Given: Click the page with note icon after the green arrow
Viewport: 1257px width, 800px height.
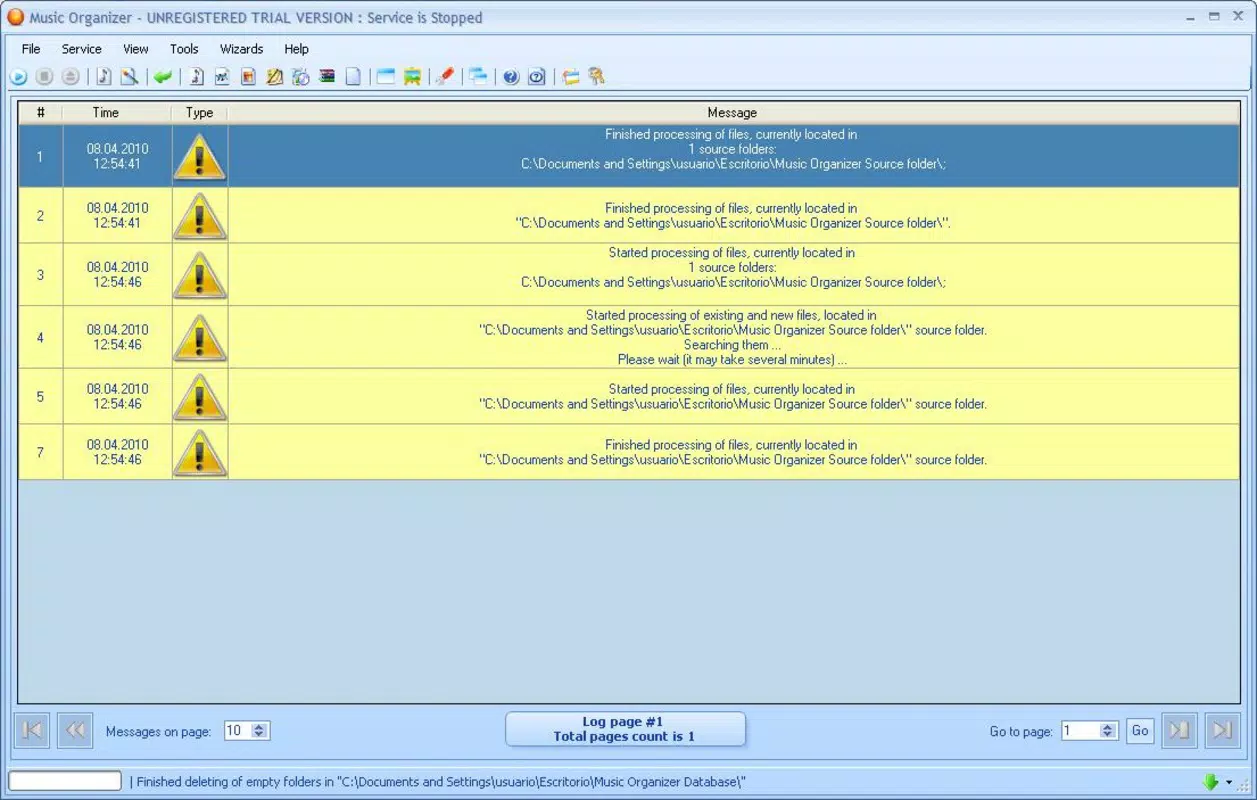Looking at the screenshot, I should [197, 77].
